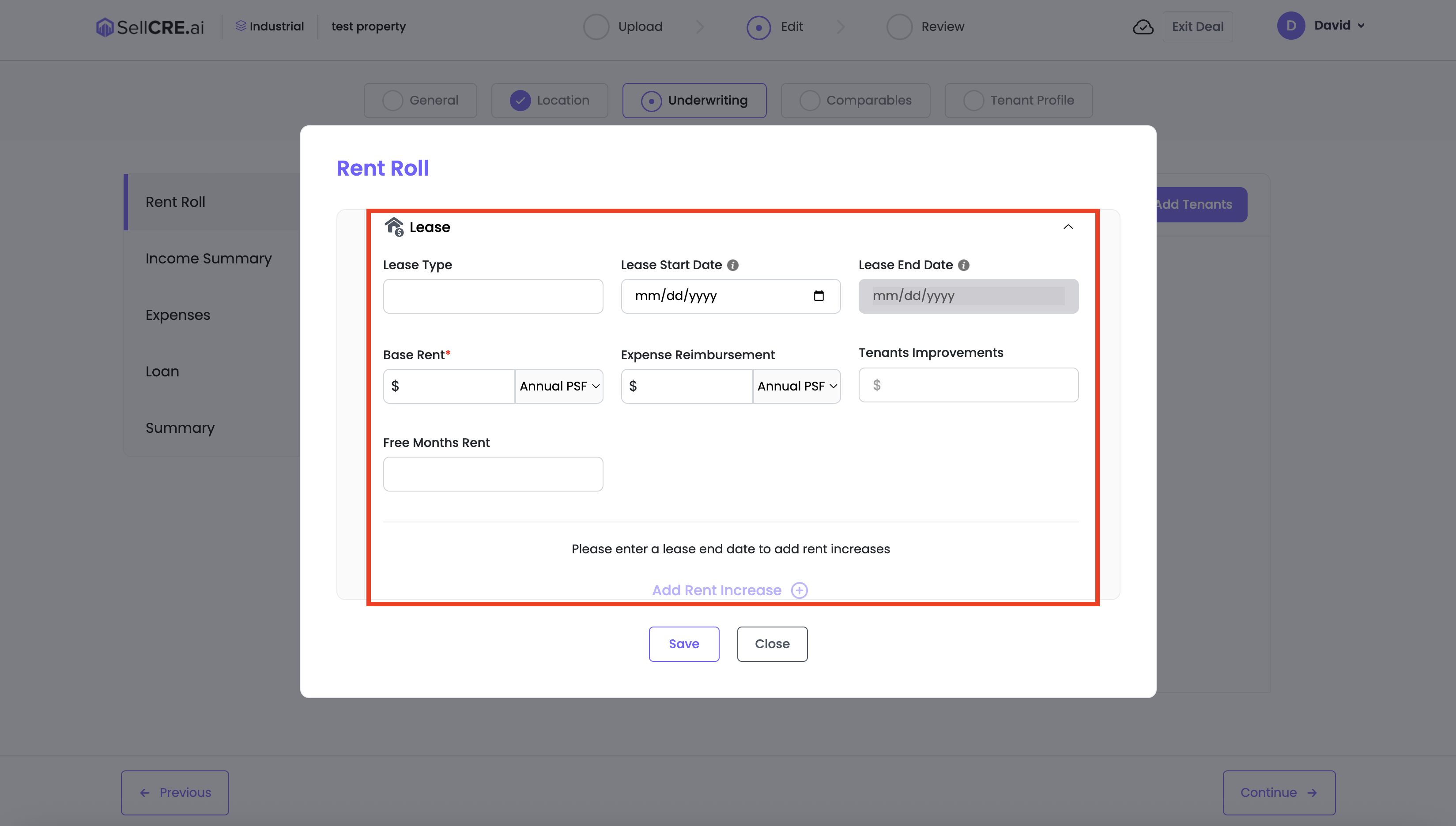The image size is (1456, 826).
Task: Click the cloud save status icon
Action: click(x=1143, y=26)
